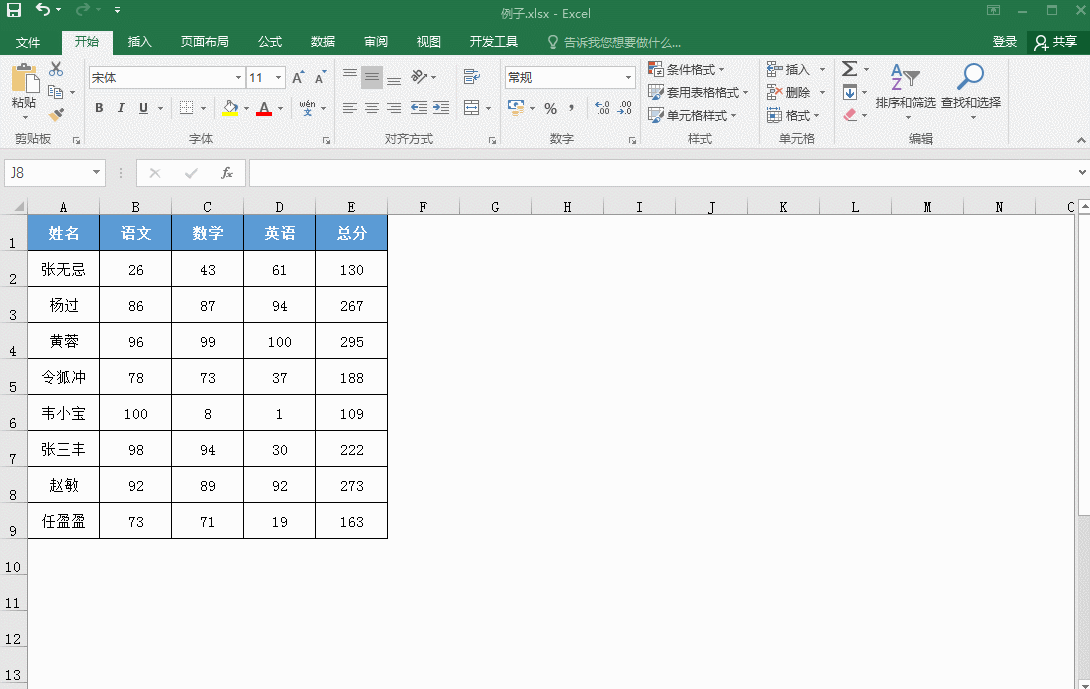Click the yellow fill color button
Screen dimensions: 1090x689
pos(230,108)
